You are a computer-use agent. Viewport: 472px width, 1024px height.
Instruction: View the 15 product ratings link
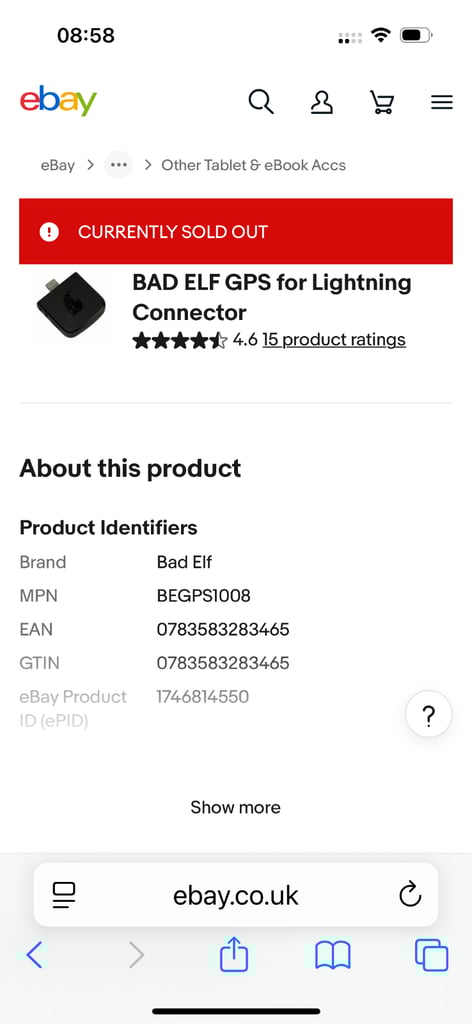[x=334, y=340]
